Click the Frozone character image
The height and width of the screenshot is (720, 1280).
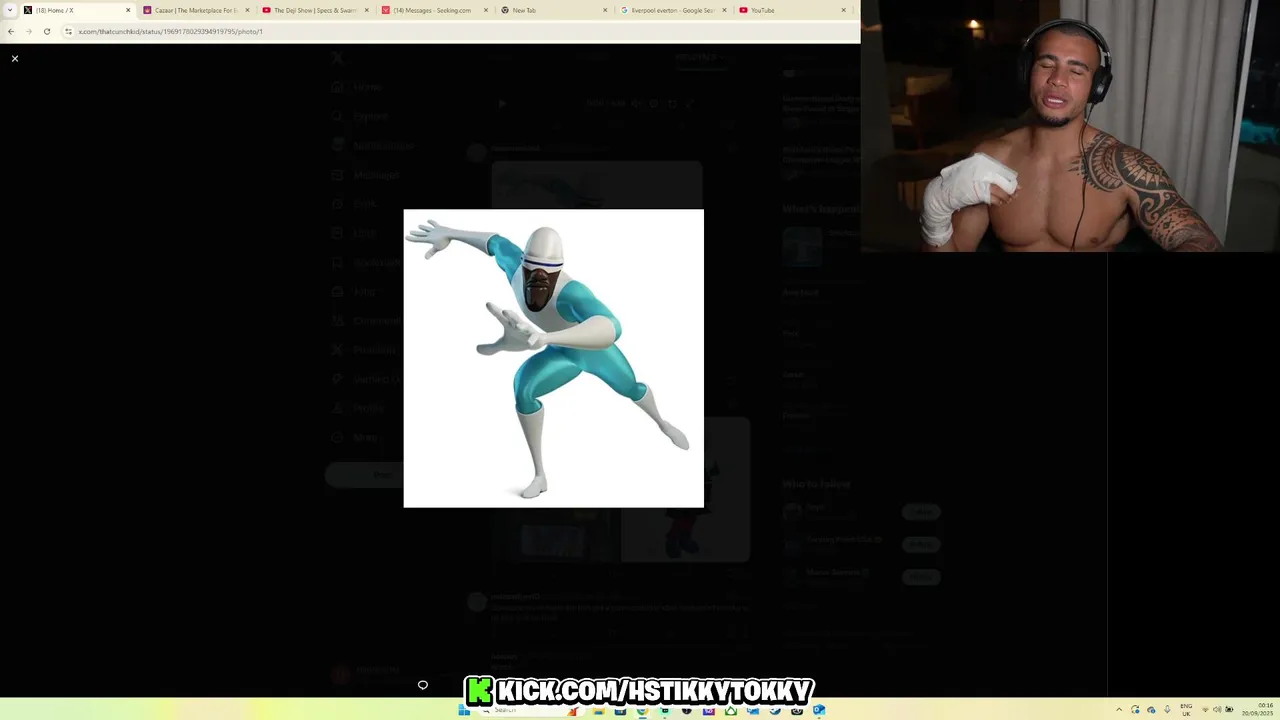(553, 358)
